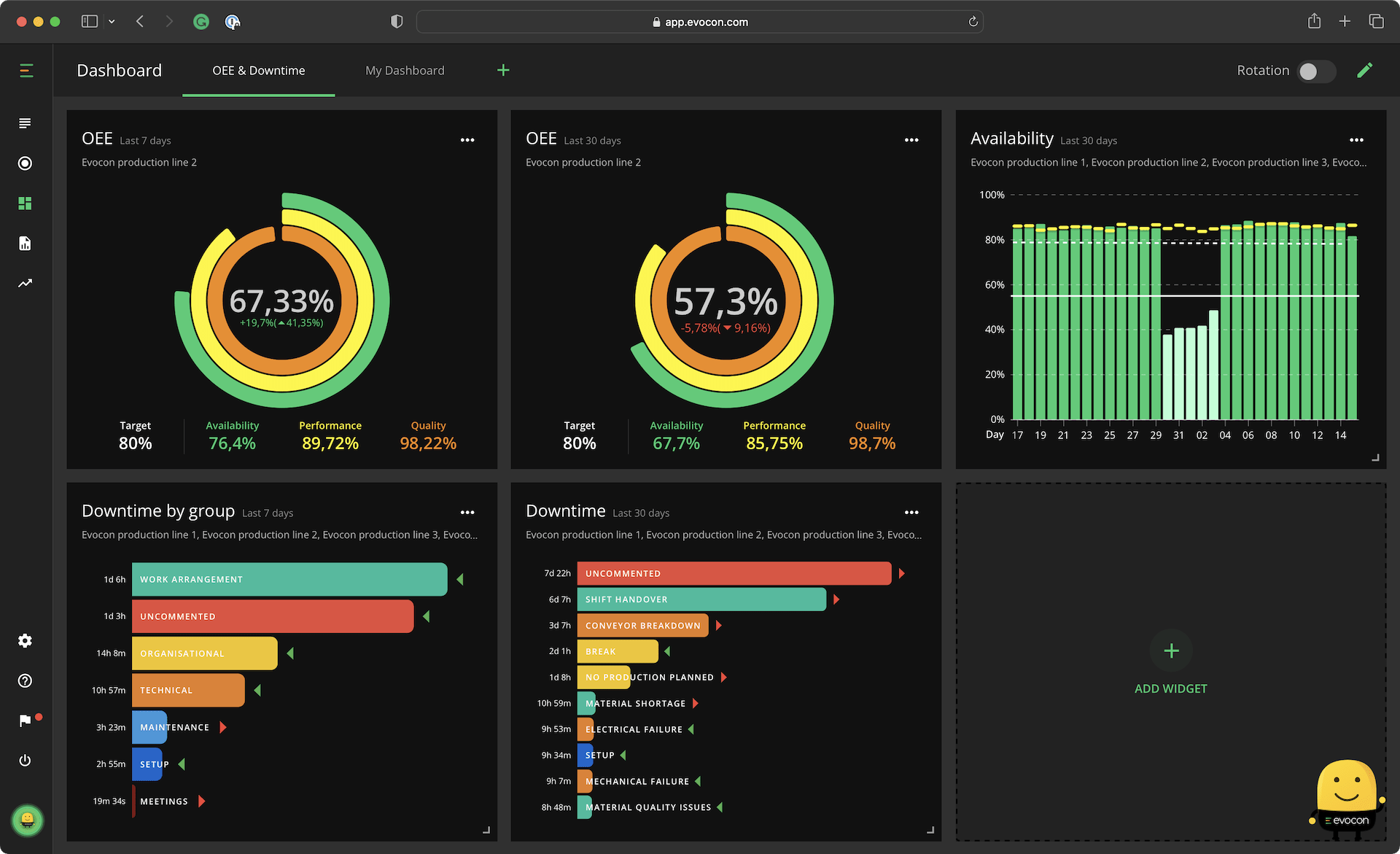Open the dashboard grid icon in sidebar
The height and width of the screenshot is (854, 1400).
click(x=25, y=203)
